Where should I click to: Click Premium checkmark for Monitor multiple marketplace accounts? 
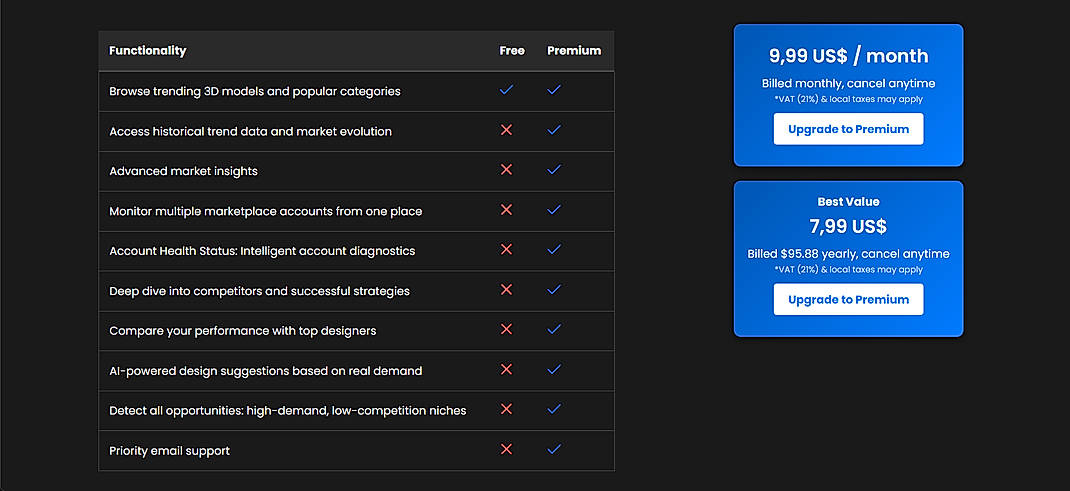click(x=554, y=209)
